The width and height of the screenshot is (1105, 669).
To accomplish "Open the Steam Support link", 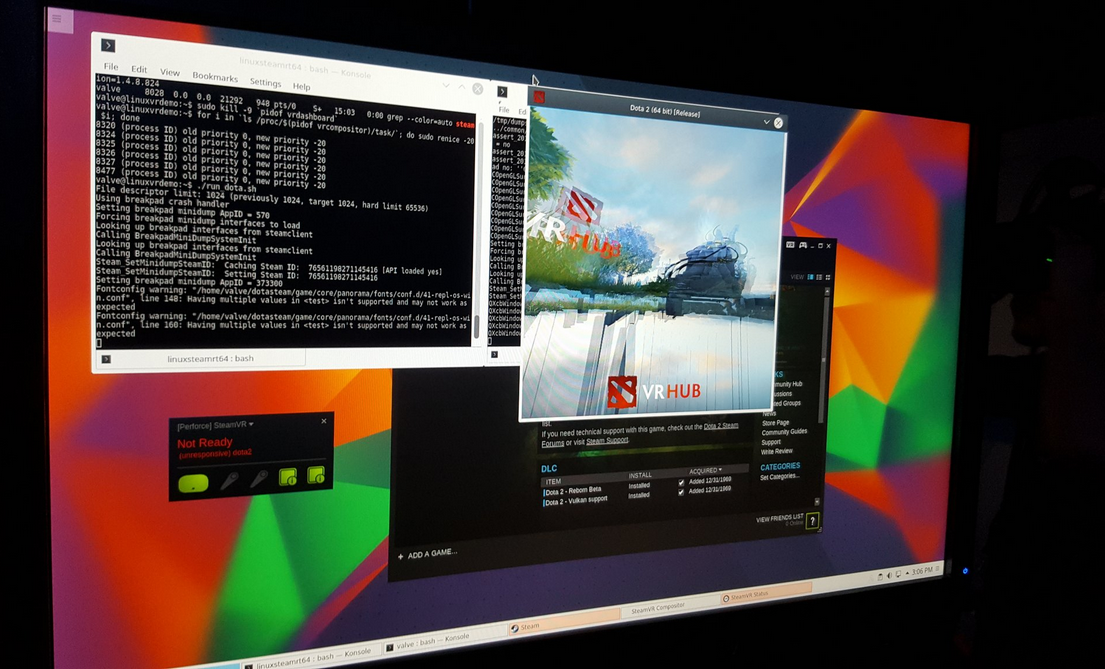I will (x=607, y=441).
